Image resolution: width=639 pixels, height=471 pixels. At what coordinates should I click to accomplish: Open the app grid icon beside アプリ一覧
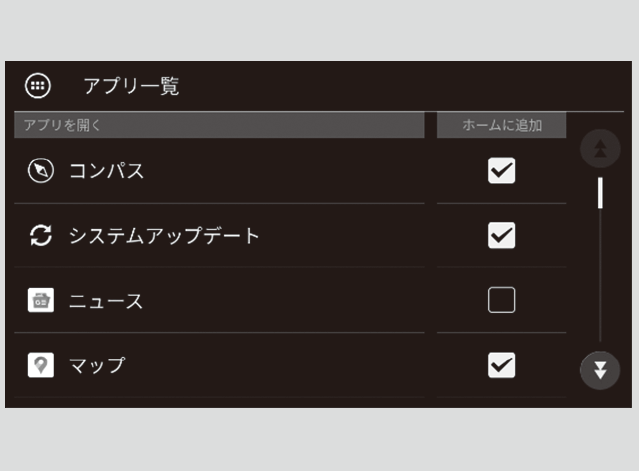pos(38,86)
